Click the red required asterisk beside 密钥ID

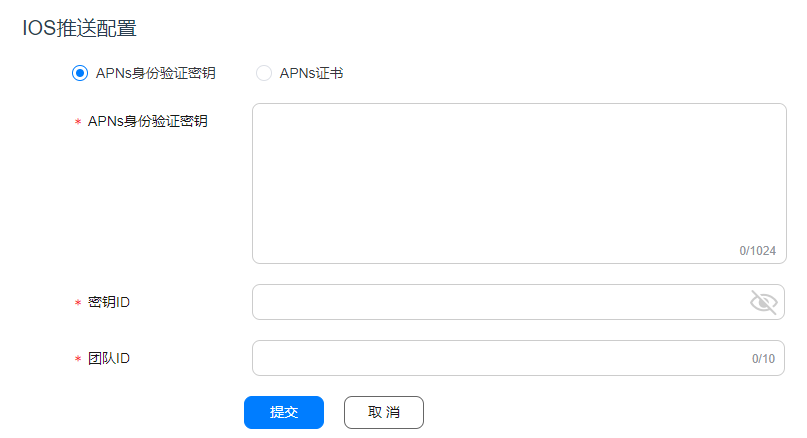[78, 303]
